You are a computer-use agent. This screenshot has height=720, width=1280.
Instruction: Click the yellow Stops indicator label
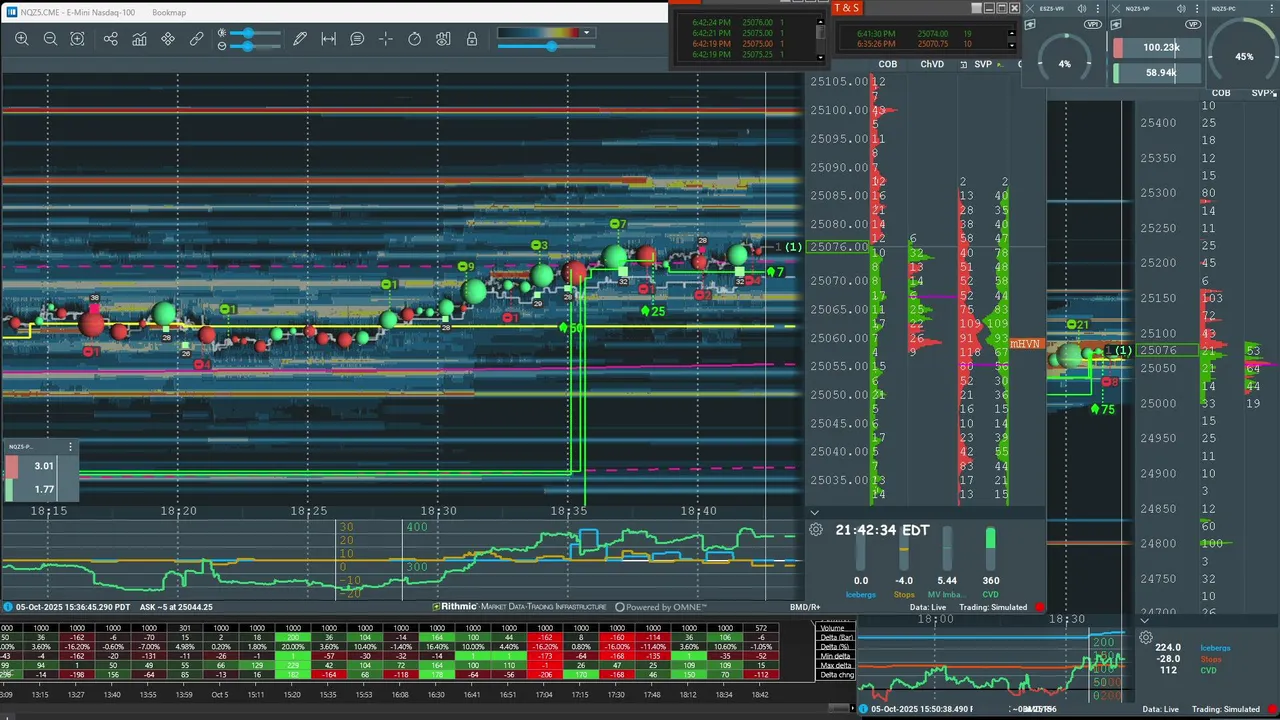[x=904, y=595]
